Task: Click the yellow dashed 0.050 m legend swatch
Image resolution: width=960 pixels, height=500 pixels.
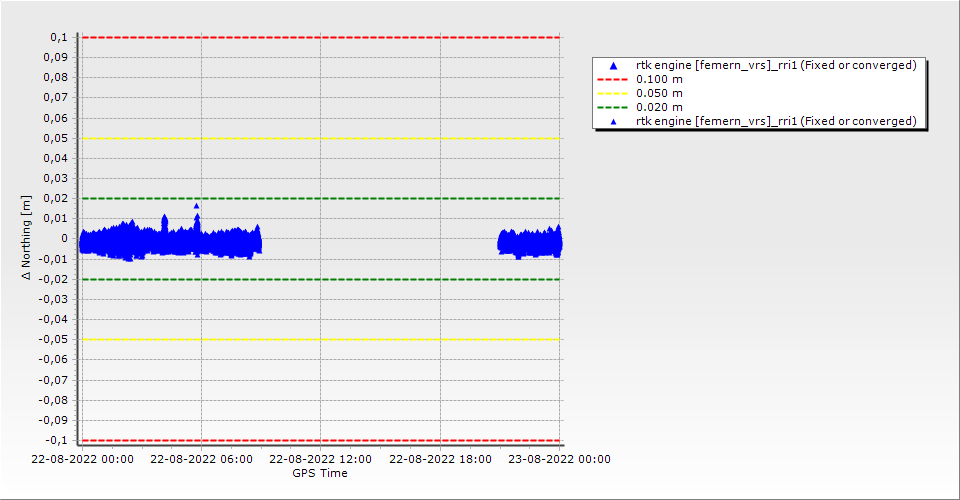Action: (x=613, y=93)
